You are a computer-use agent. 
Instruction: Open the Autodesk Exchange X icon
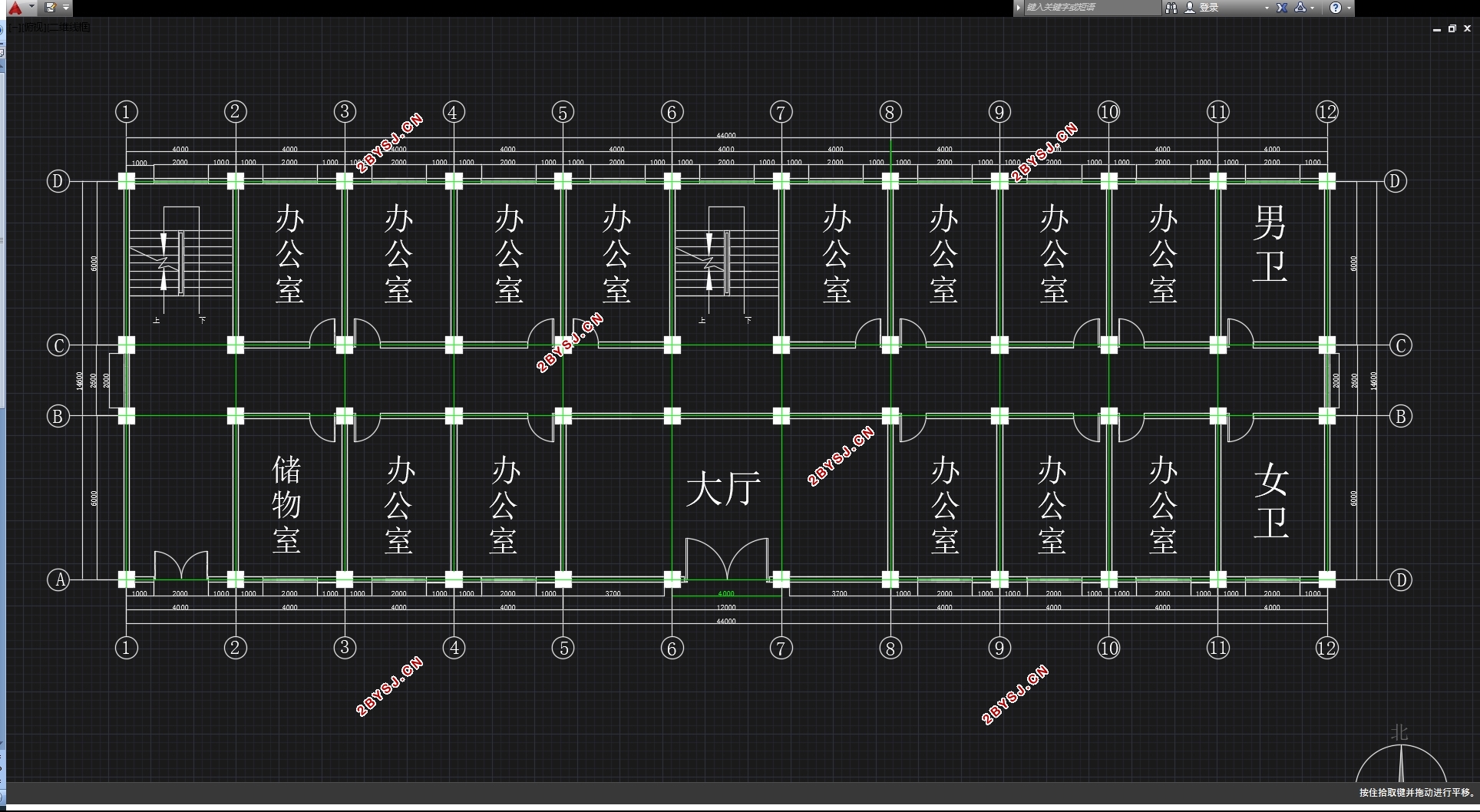pos(1282,8)
